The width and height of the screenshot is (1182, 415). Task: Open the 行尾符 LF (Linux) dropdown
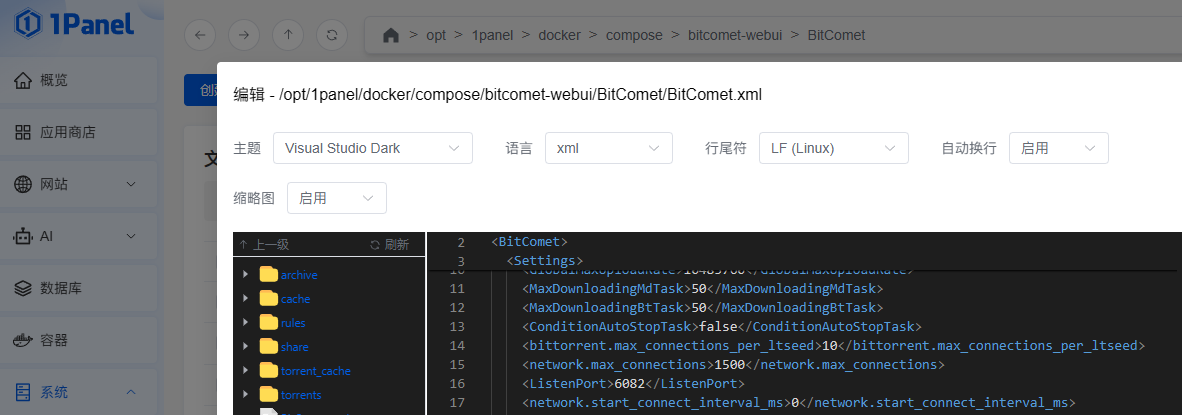click(x=833, y=148)
